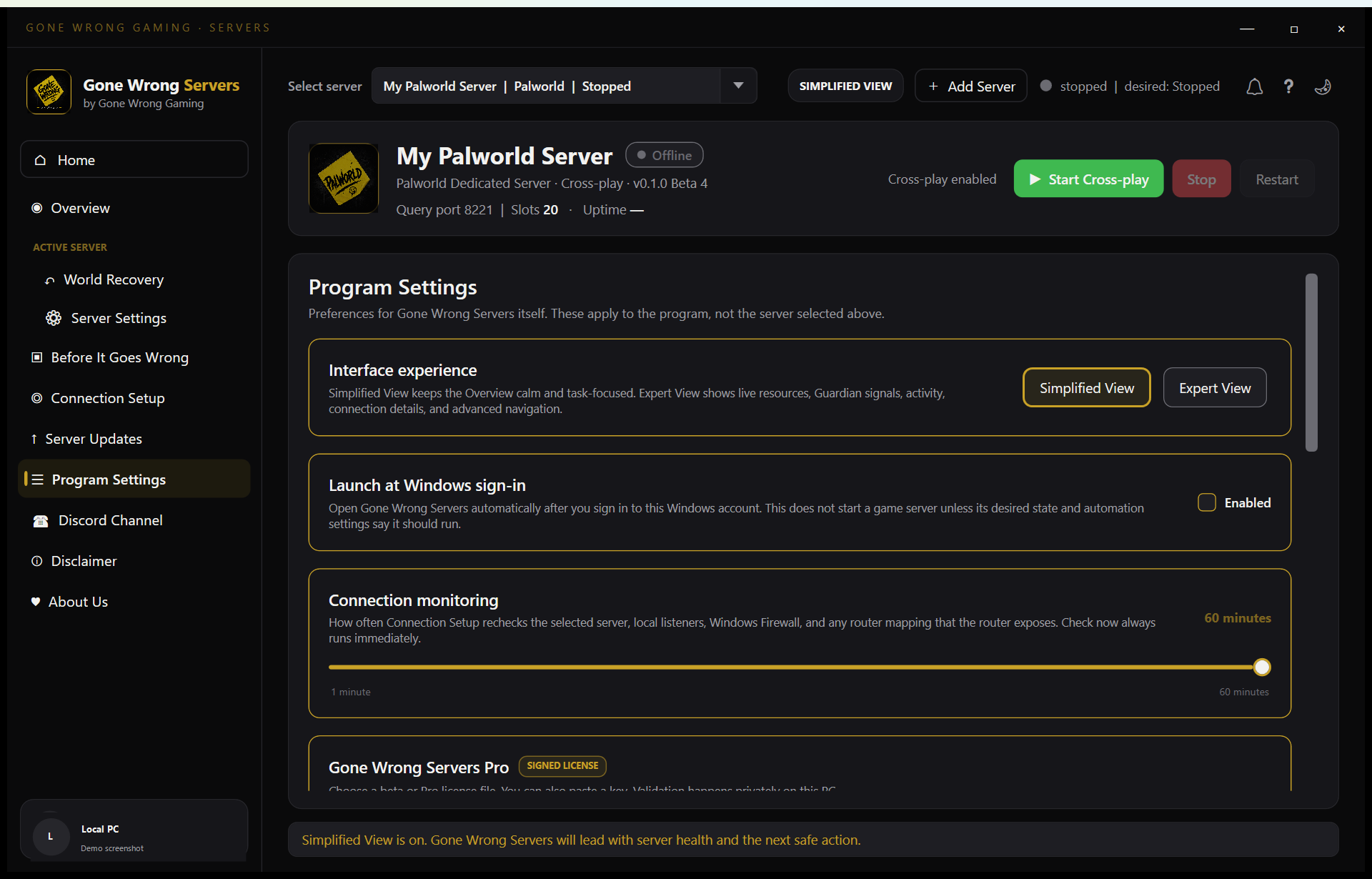Viewport: 1372px width, 879px height.
Task: Click the Server Settings gear icon
Action: tap(54, 318)
